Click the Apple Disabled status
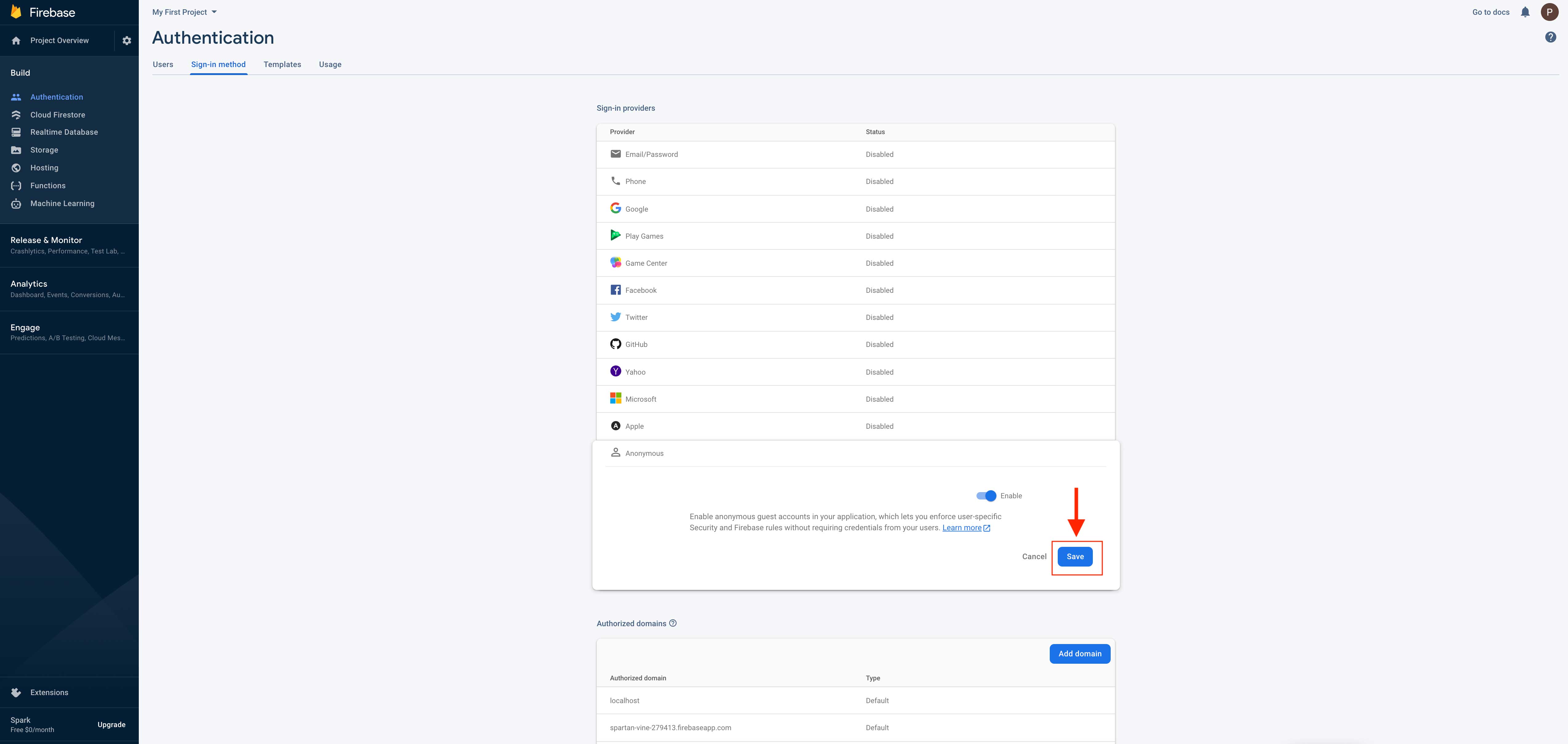The height and width of the screenshot is (744, 1568). click(x=880, y=427)
